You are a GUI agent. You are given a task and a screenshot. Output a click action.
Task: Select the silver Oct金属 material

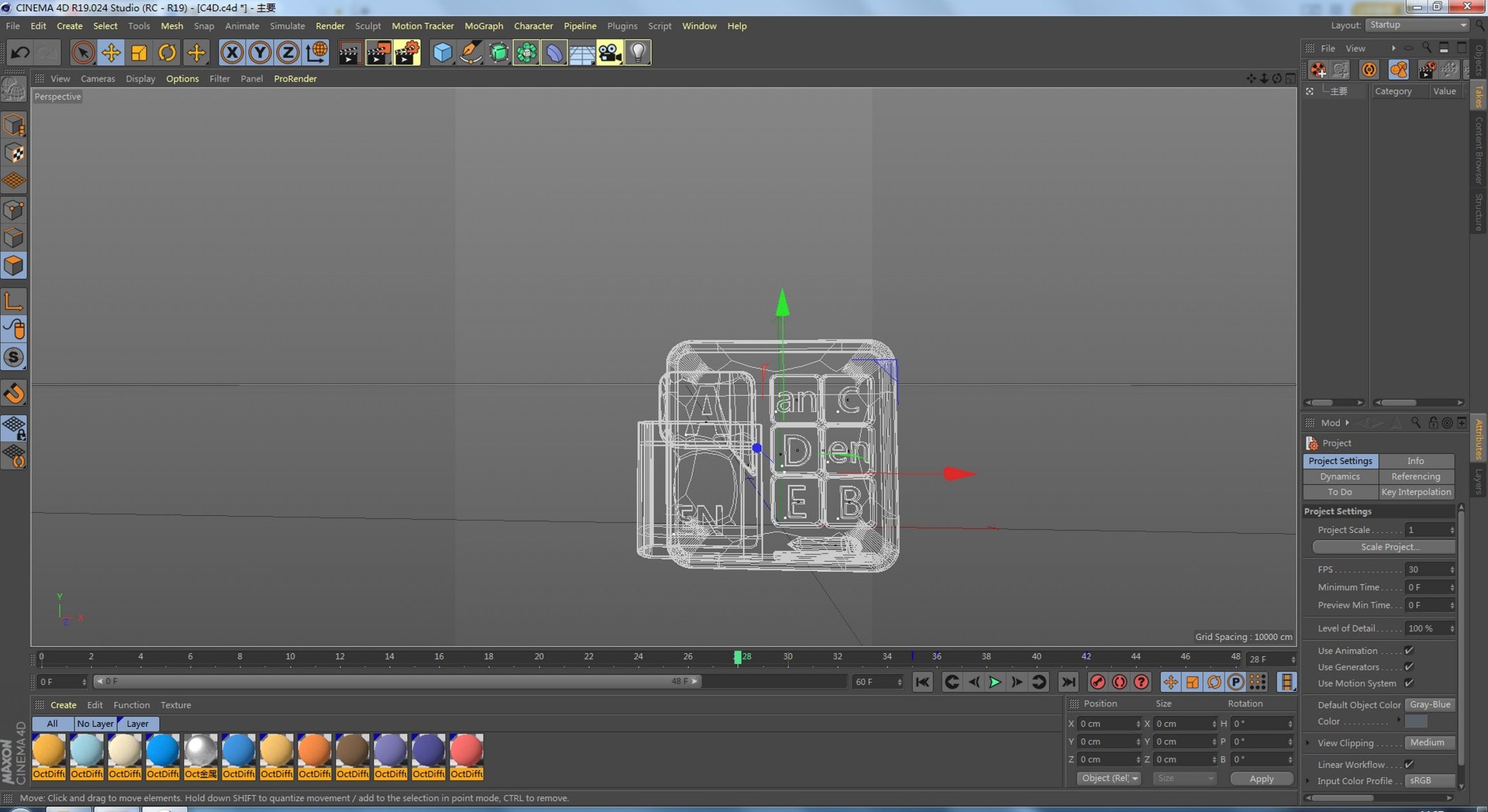click(201, 756)
